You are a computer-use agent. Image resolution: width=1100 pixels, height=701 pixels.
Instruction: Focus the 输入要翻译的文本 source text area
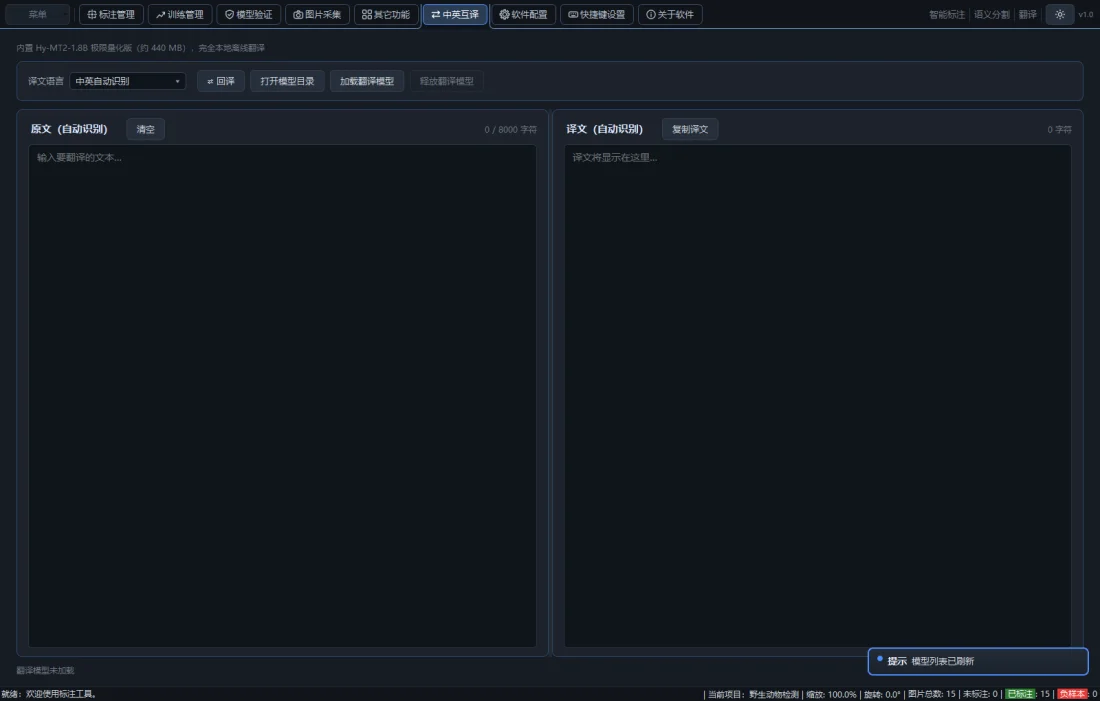pos(283,396)
